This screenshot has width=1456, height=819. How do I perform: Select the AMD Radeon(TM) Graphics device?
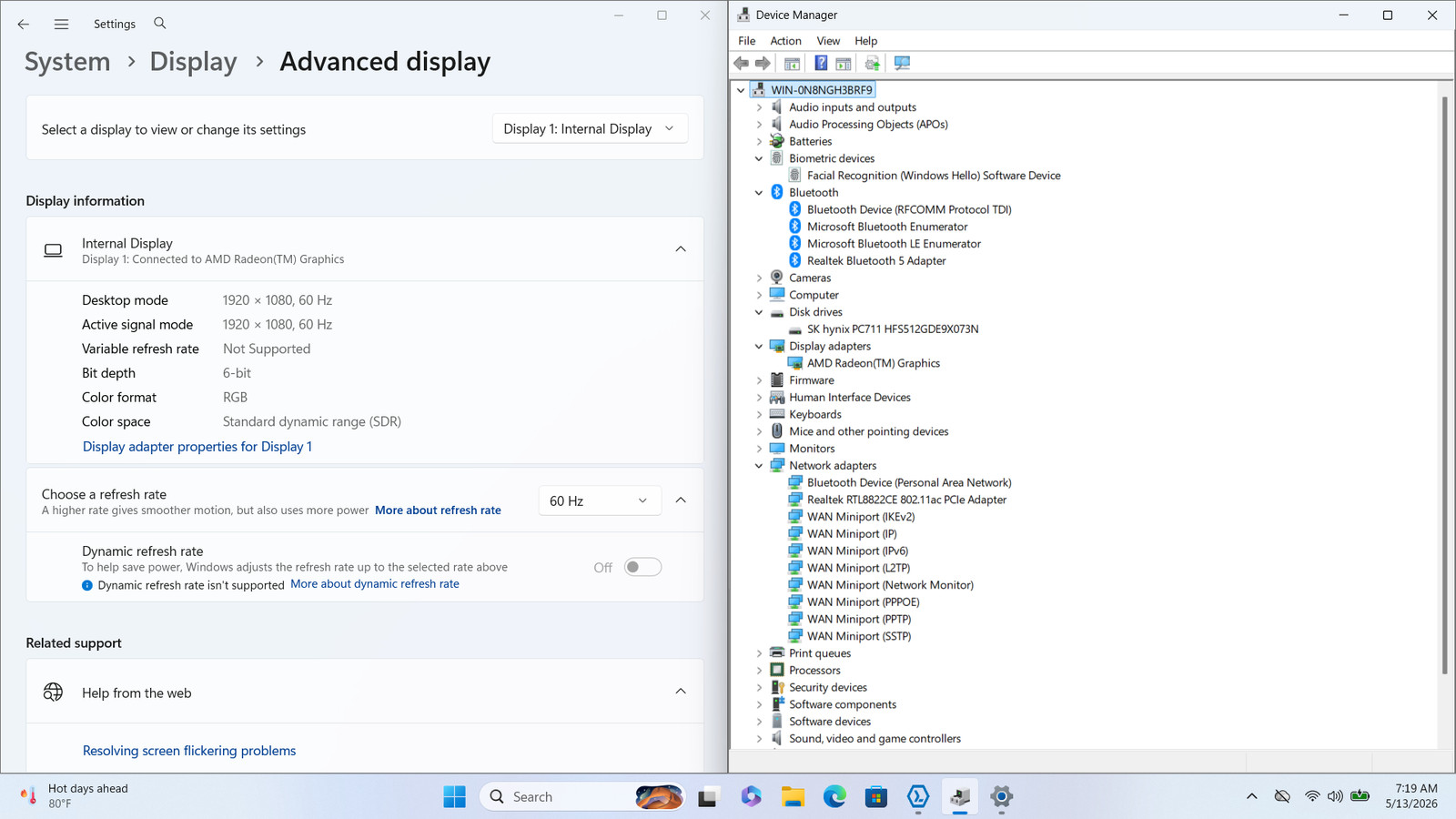click(x=874, y=363)
